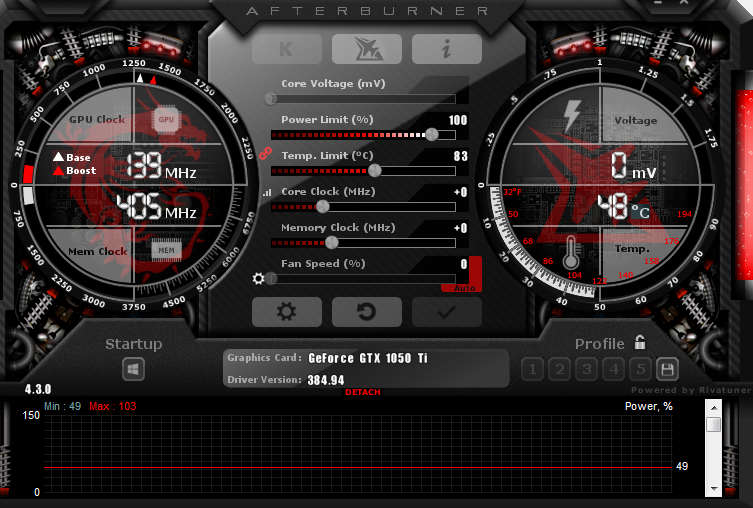Click the Base legend white triangle
This screenshot has width=753, height=508.
58,157
